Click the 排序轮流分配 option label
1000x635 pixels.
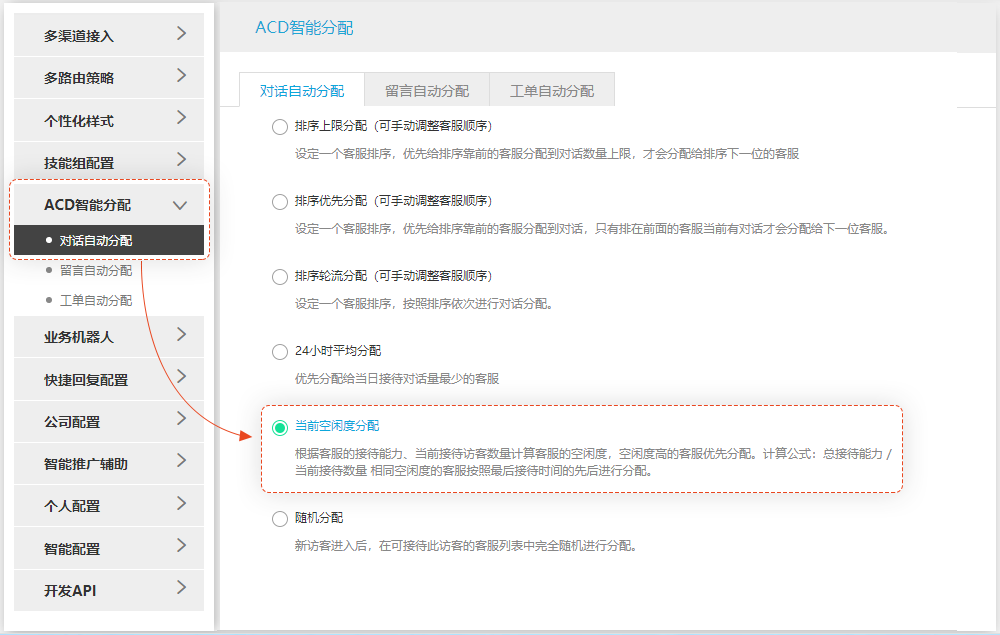coord(393,276)
